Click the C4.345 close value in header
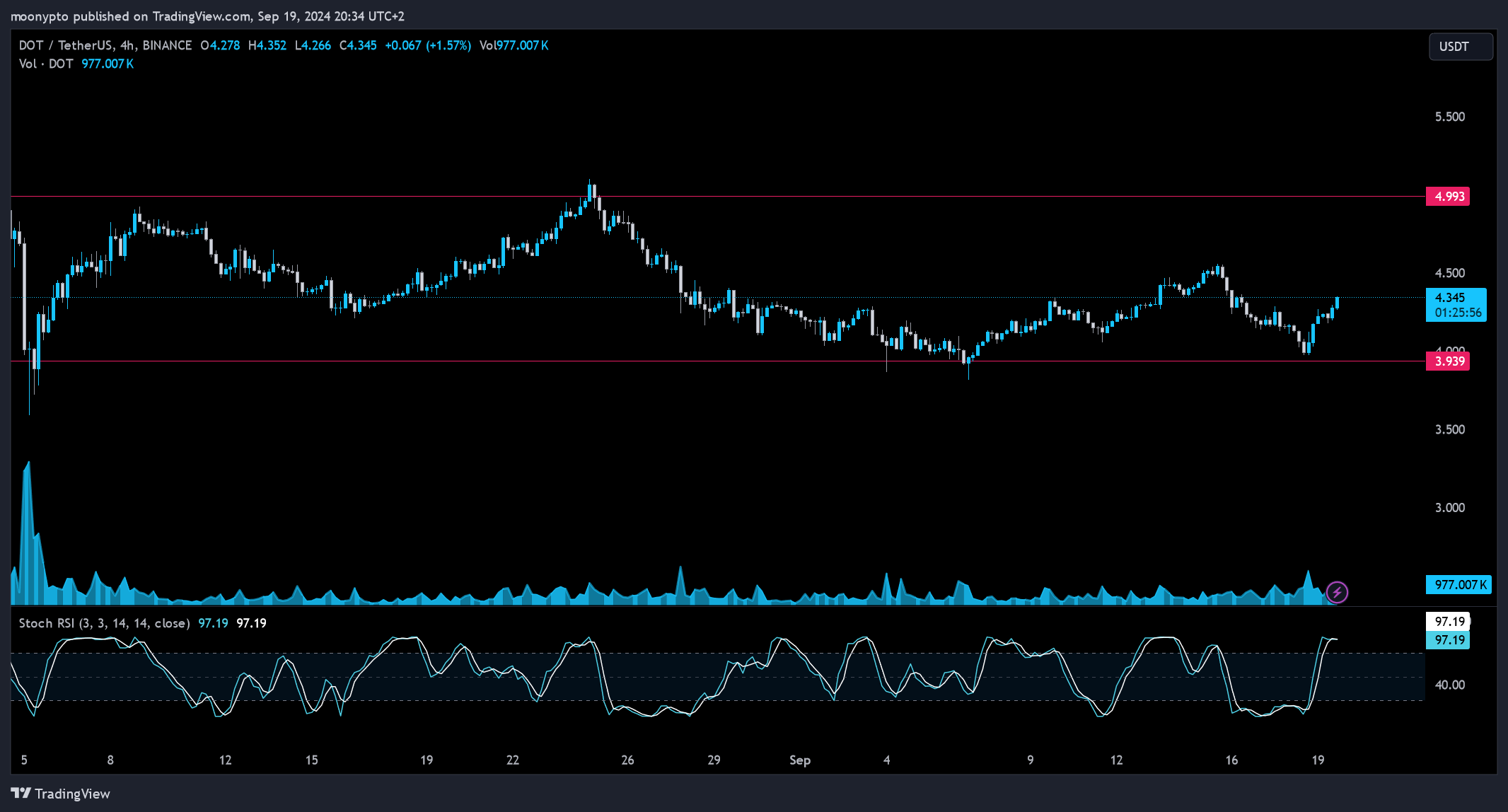 [358, 45]
